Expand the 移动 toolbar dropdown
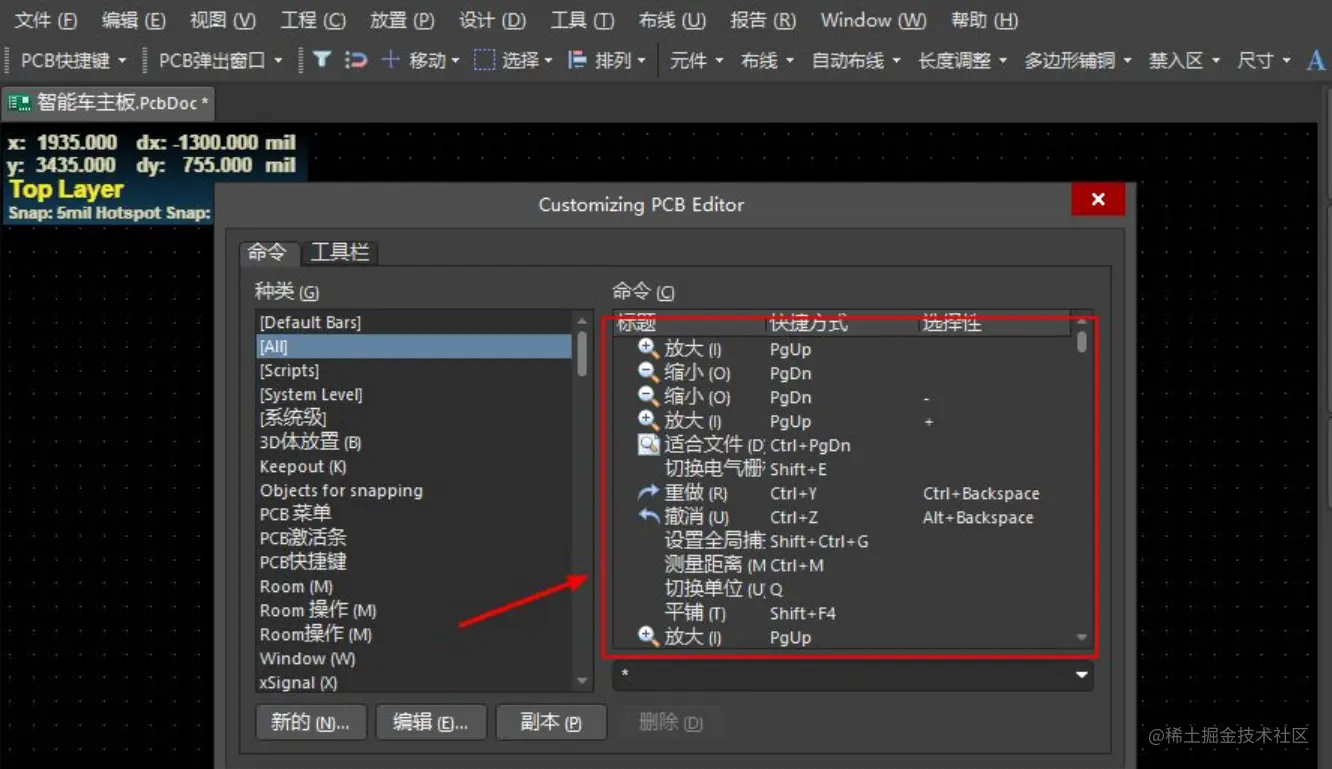Image resolution: width=1332 pixels, height=769 pixels. point(455,61)
